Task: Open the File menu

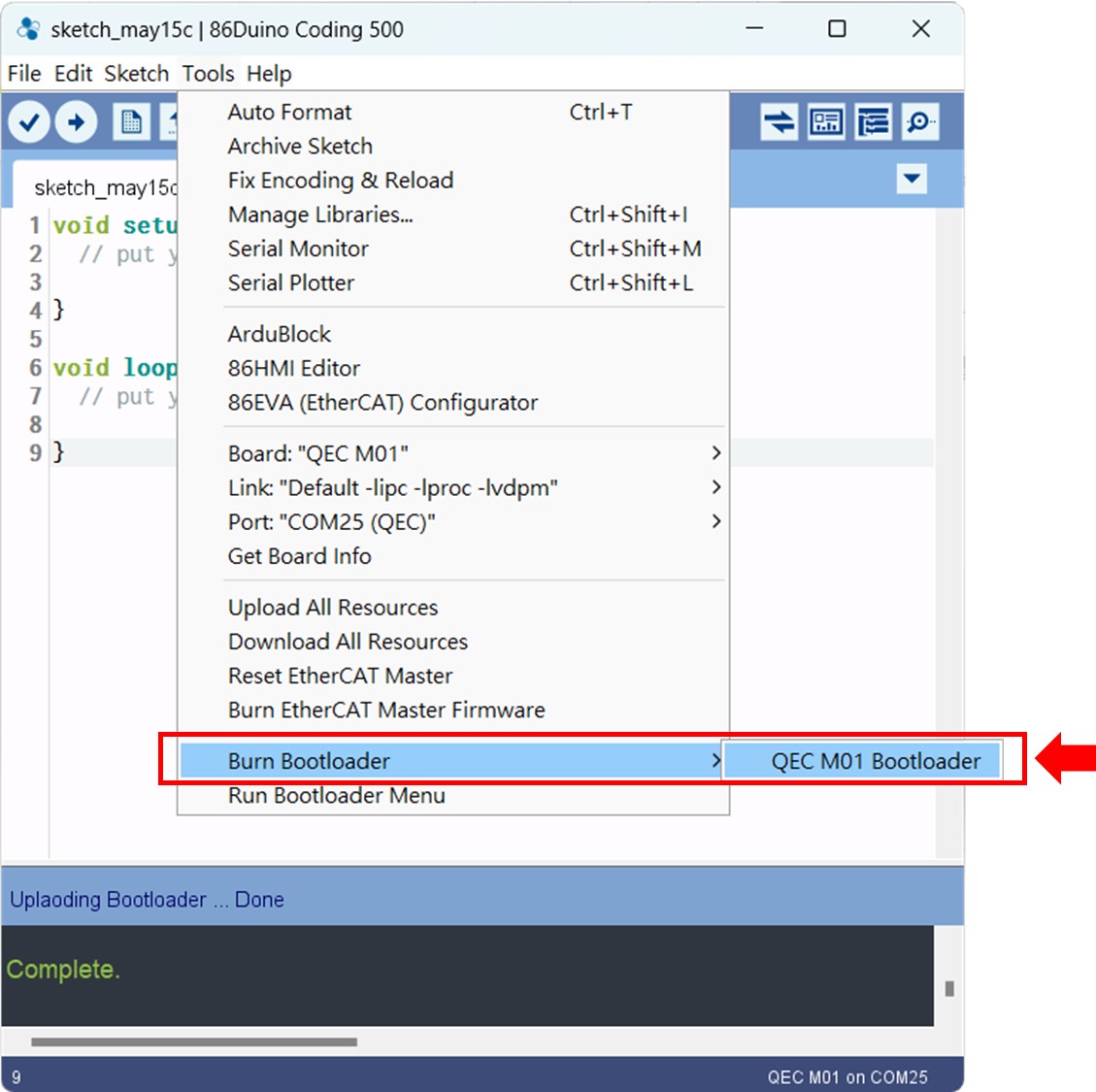Action: (x=23, y=73)
